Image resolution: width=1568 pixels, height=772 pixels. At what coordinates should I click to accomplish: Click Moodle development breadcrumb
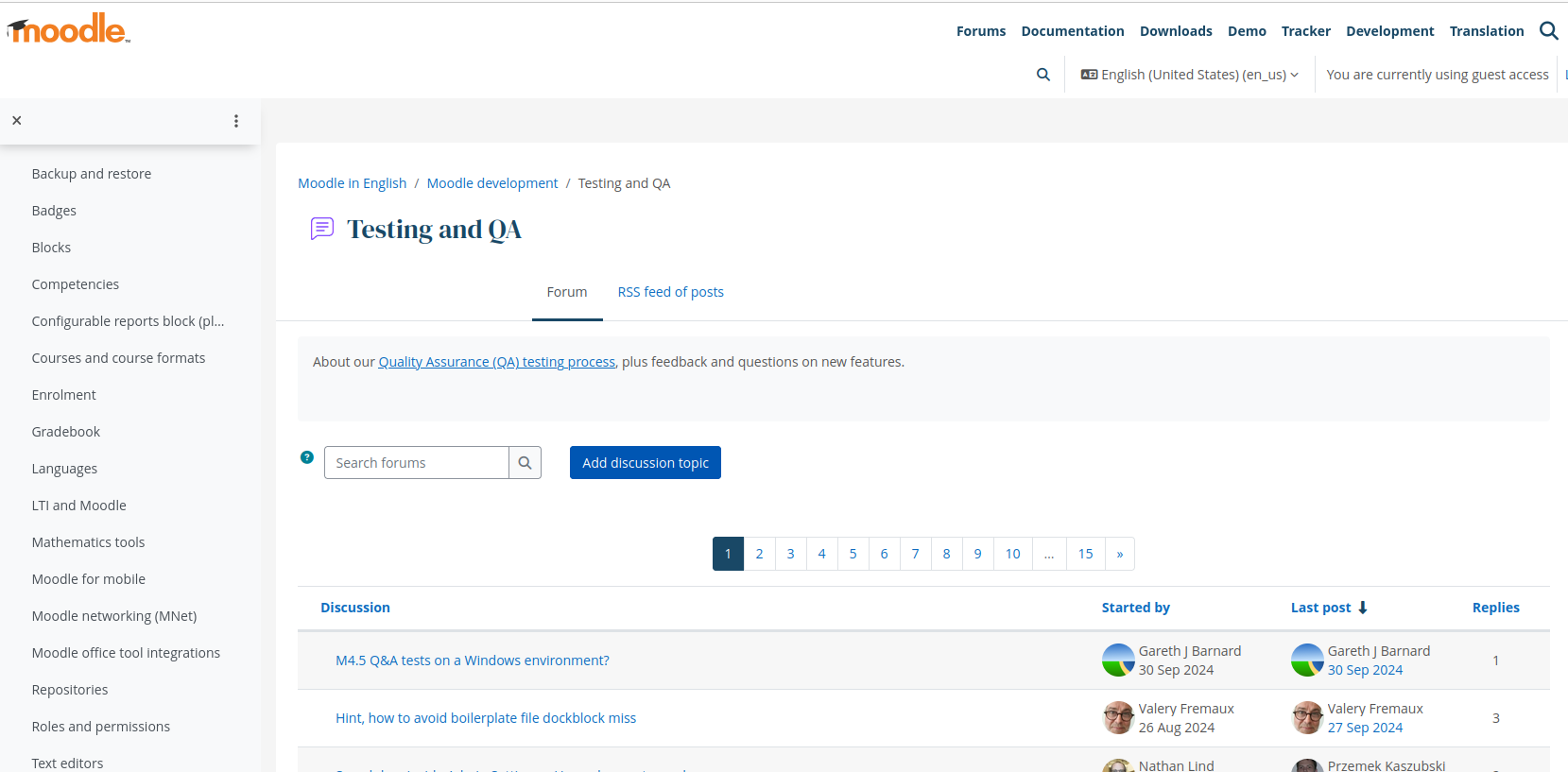tap(492, 183)
